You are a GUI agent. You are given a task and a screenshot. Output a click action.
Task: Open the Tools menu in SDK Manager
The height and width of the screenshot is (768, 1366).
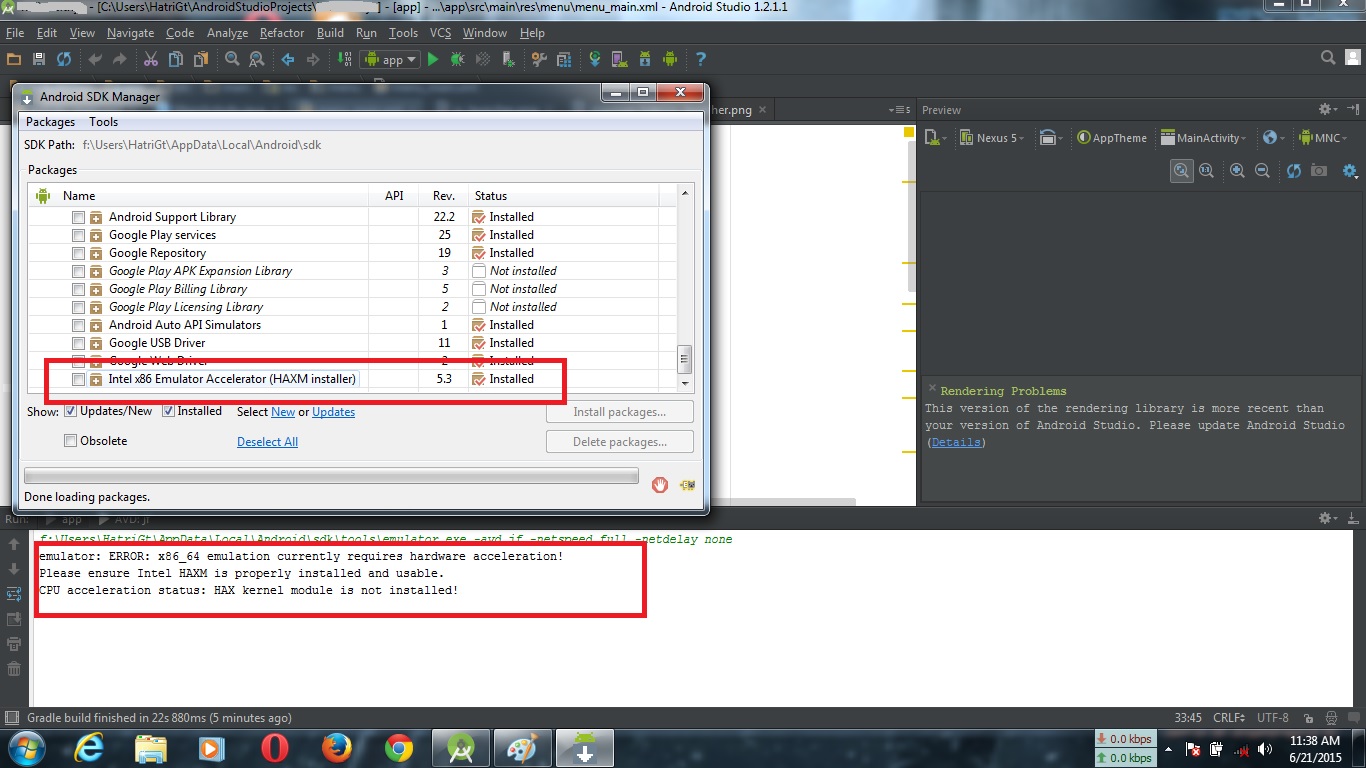(103, 122)
